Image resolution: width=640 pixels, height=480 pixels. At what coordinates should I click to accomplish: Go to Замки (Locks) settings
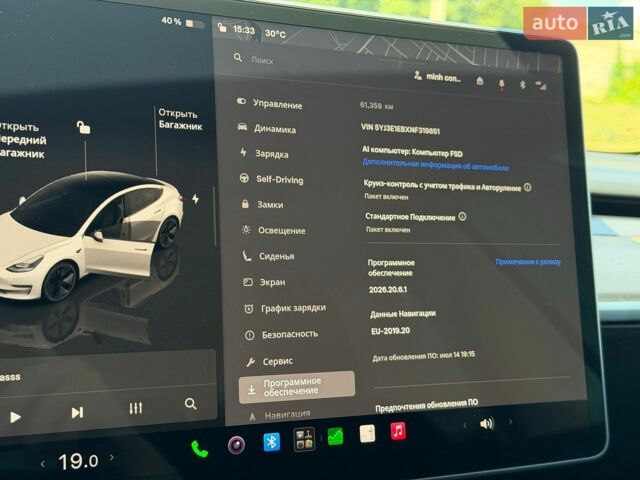tap(262, 204)
